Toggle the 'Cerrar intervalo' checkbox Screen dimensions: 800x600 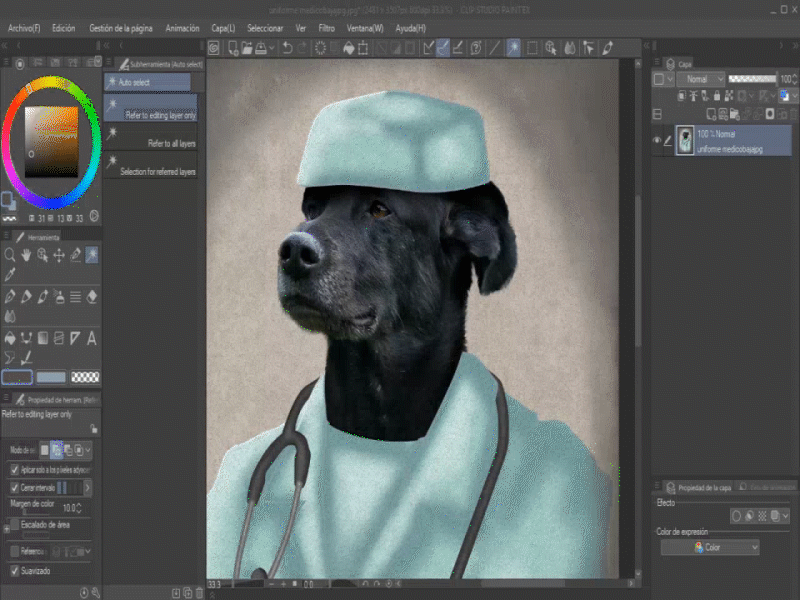pos(15,488)
